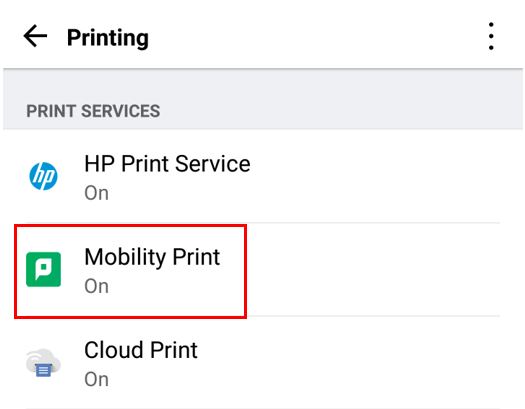
Task: Select the HP Print Service label text
Action: 167,164
